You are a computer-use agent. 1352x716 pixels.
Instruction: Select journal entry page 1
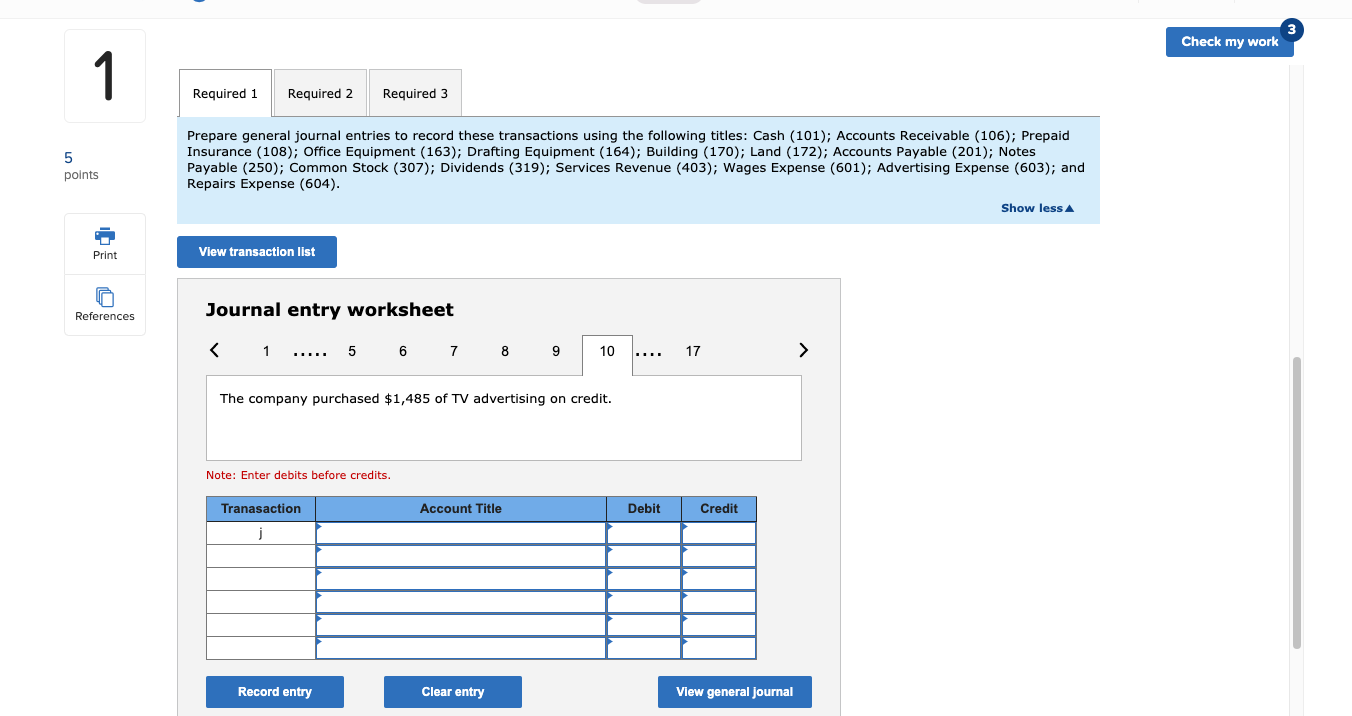point(266,351)
